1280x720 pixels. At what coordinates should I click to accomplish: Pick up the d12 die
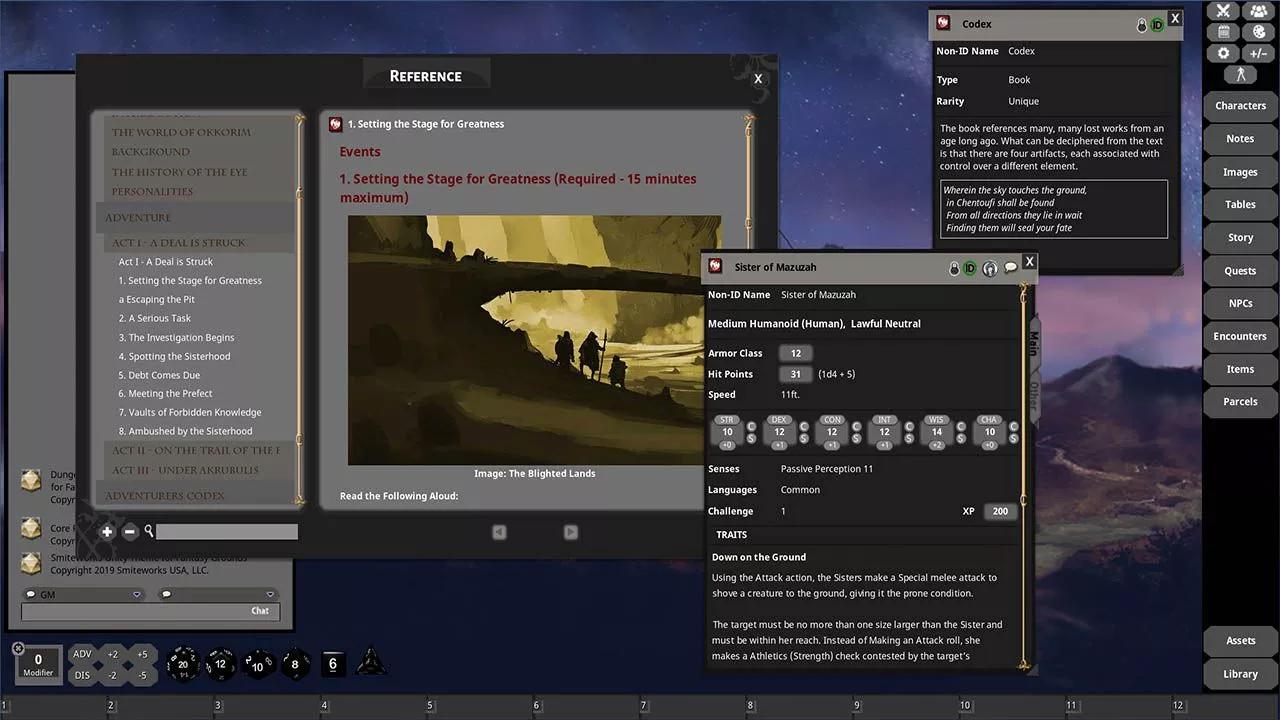[x=221, y=664]
